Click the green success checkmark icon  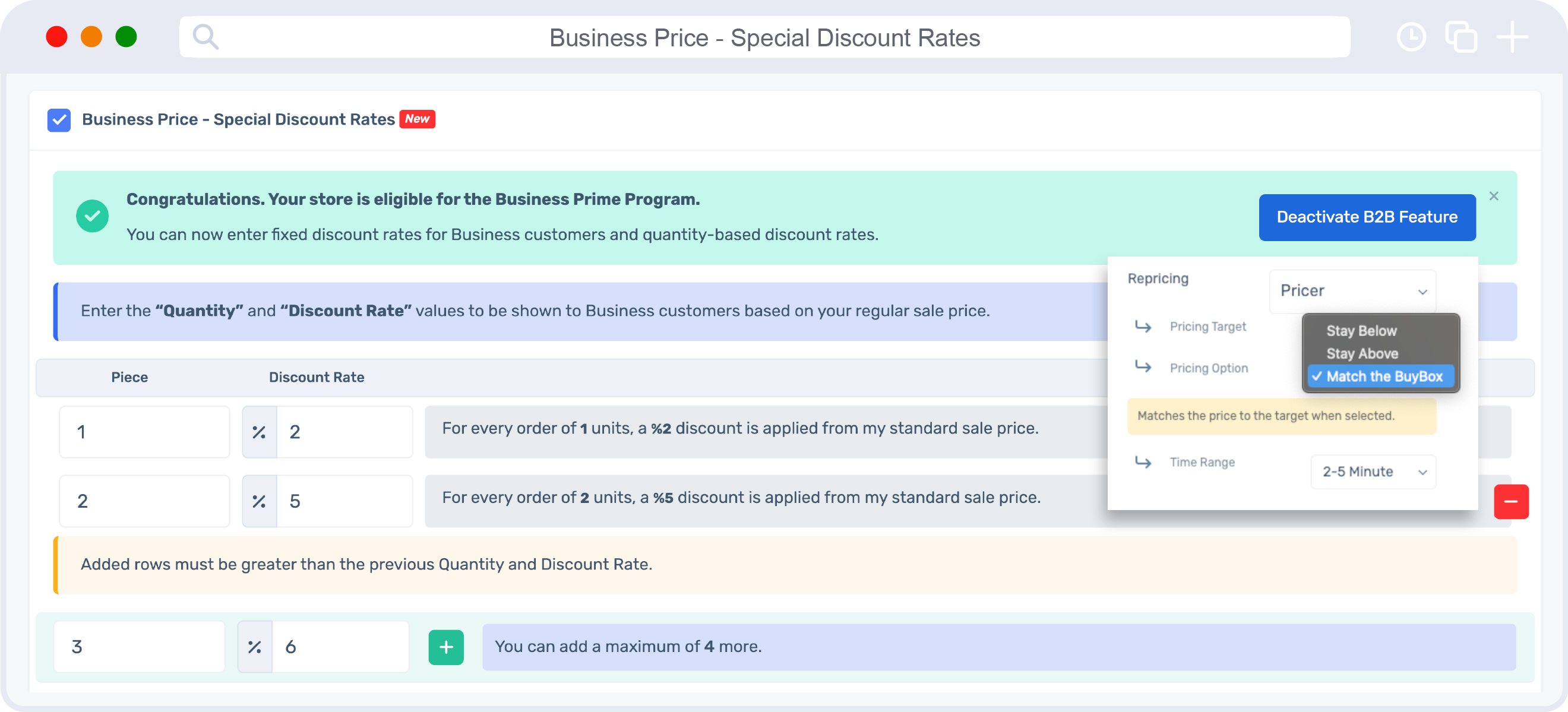pos(93,216)
